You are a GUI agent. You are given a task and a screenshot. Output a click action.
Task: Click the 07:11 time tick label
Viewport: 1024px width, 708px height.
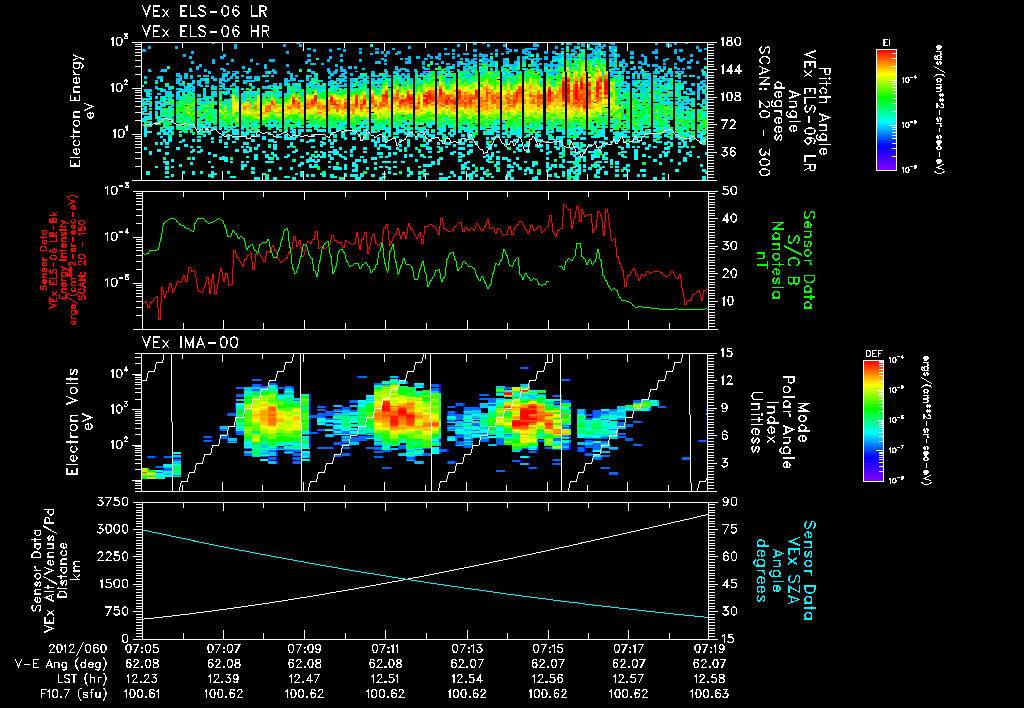pos(385,649)
